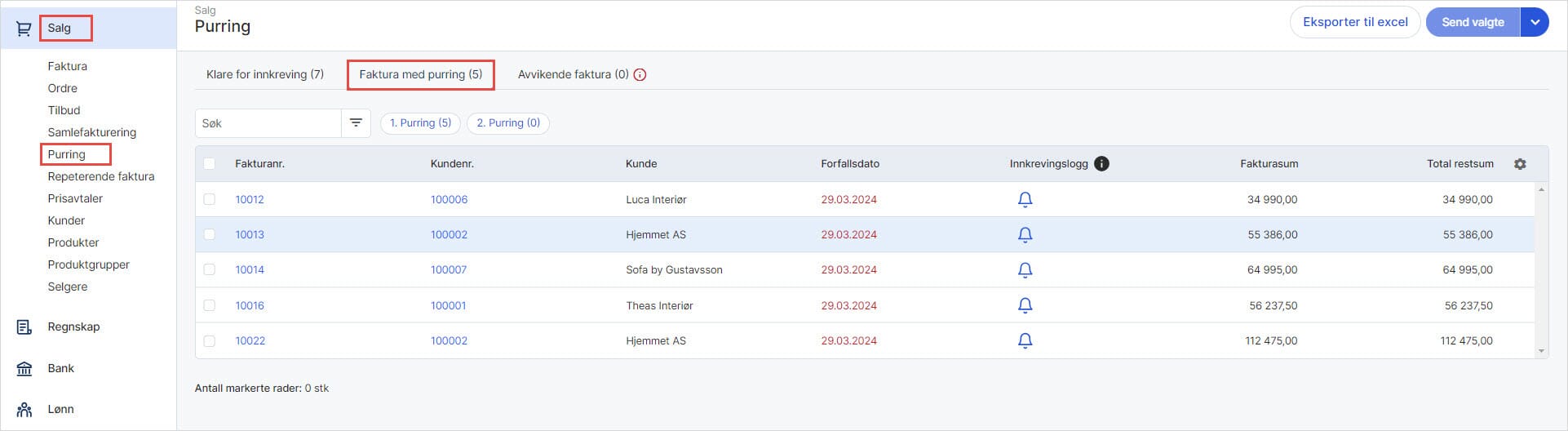Image resolution: width=1568 pixels, height=431 pixels.
Task: Select the checkbox for invoice 10013
Action: (210, 234)
